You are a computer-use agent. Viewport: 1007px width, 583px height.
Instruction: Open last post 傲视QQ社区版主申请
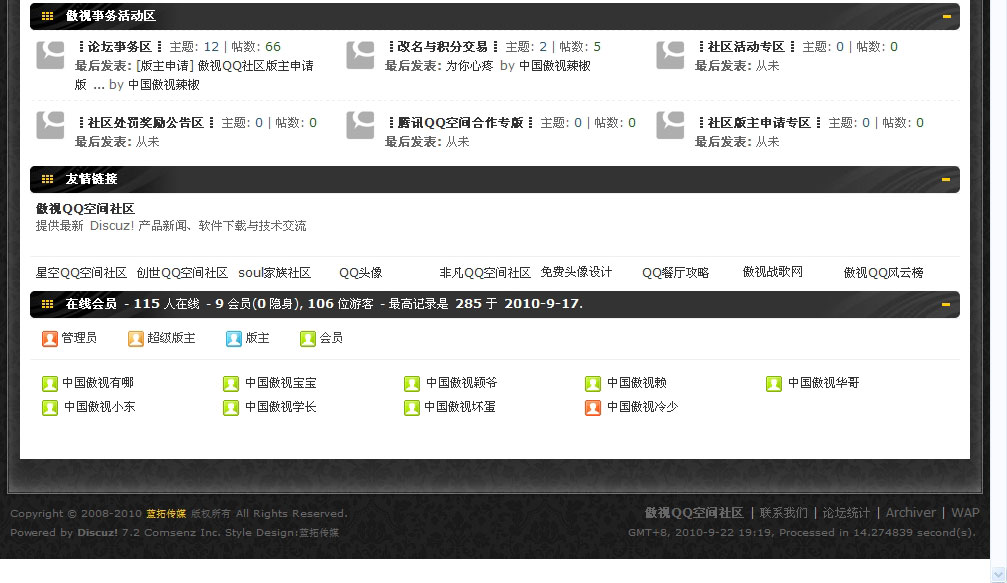pyautogui.click(x=225, y=65)
